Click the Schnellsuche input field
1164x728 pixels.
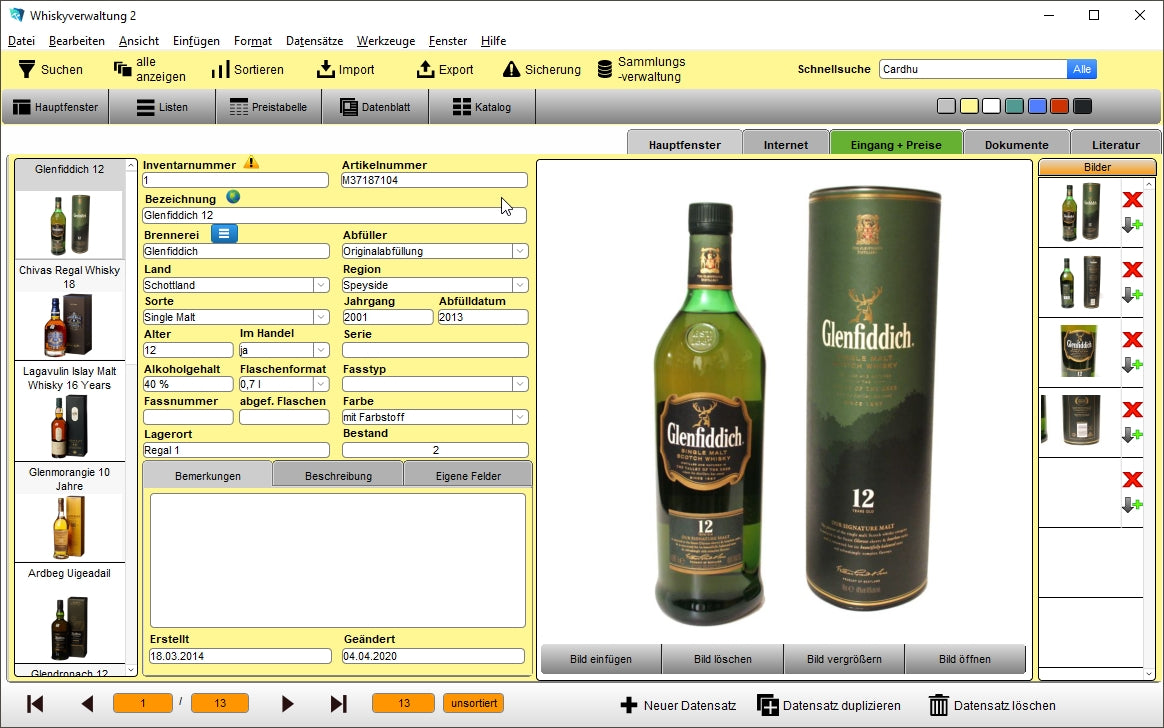(x=972, y=69)
